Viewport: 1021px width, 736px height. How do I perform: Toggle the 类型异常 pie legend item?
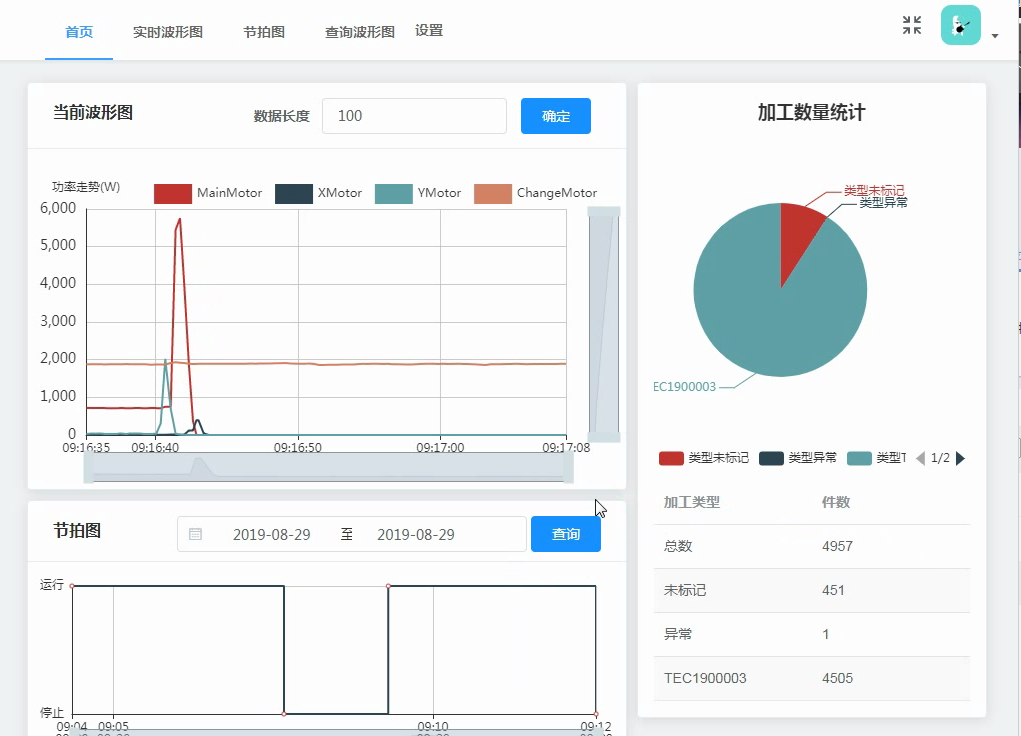pos(798,458)
